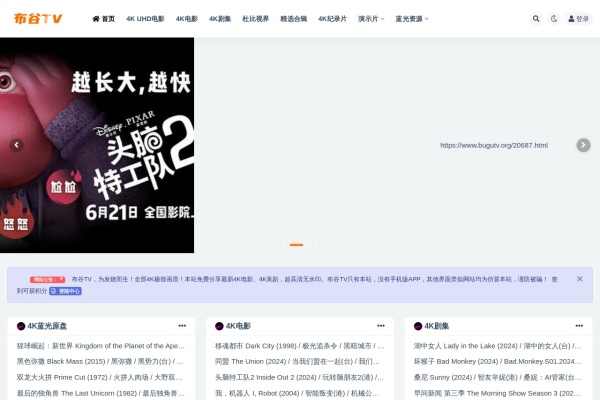Open Lady in the Lake (2024) entry
600x400 pixels.
coord(497,346)
